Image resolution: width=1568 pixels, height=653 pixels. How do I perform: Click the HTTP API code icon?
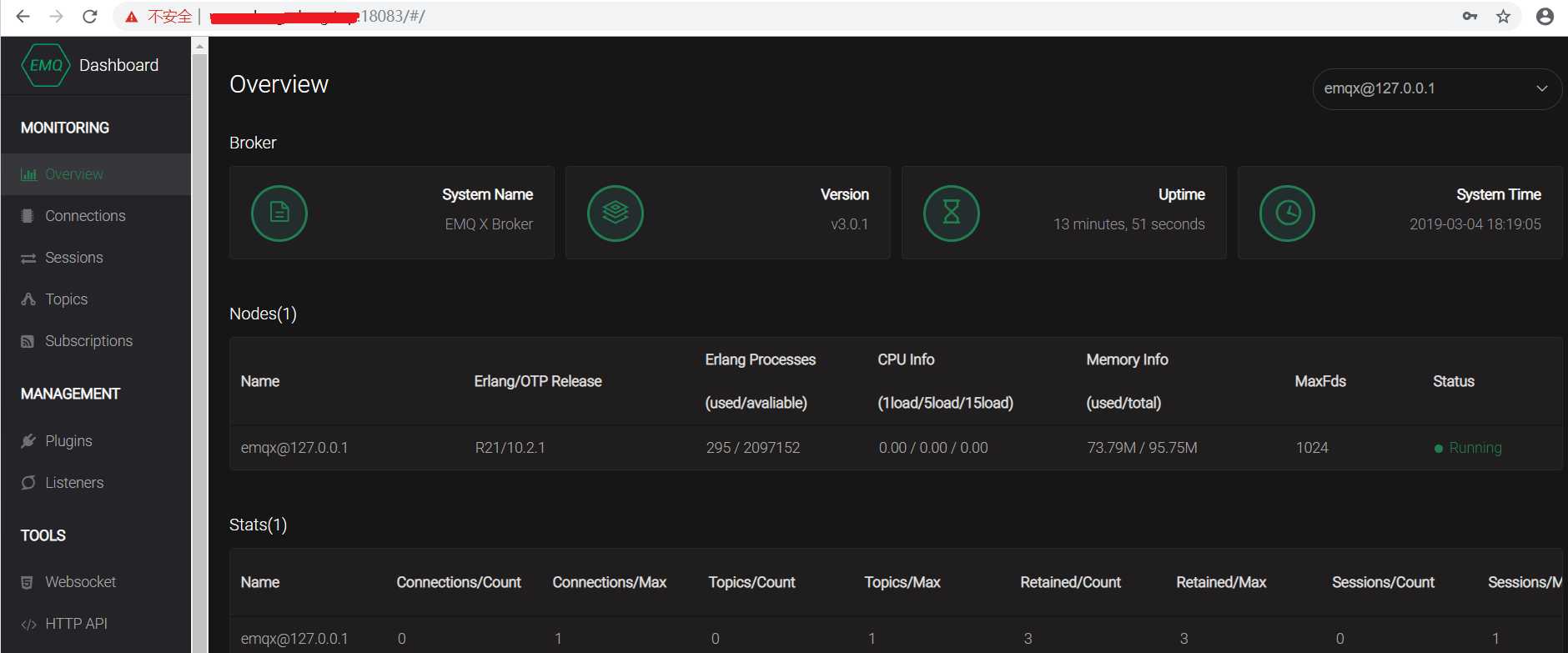28,624
